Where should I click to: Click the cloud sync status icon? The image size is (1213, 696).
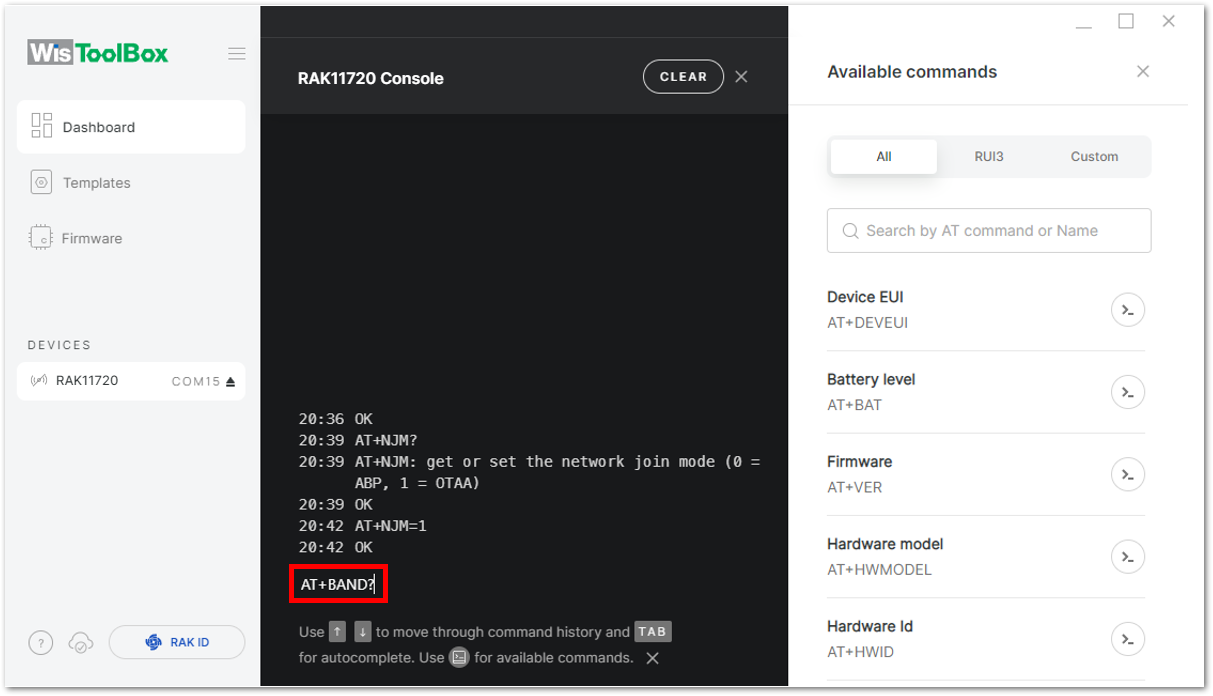pyautogui.click(x=81, y=643)
